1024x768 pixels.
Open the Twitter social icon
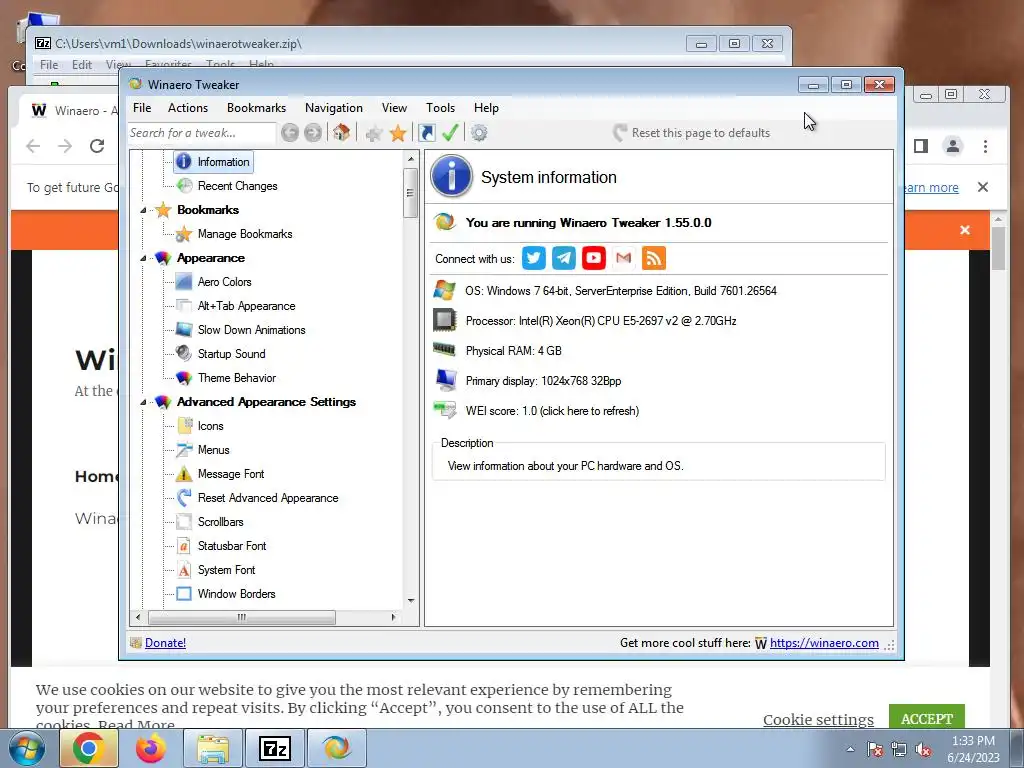[x=534, y=258]
